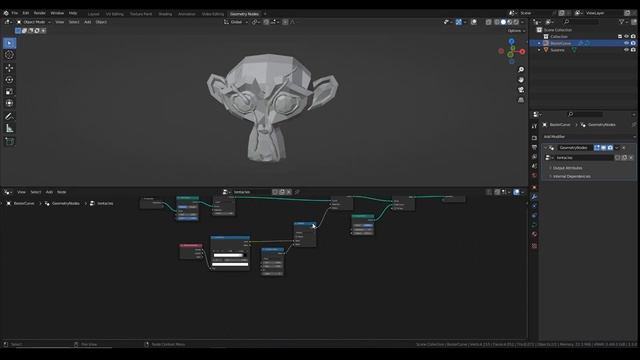Screen dimensions: 640x360
Task: Hide BezierCurve in viewport via eye icon
Action: (627, 43)
